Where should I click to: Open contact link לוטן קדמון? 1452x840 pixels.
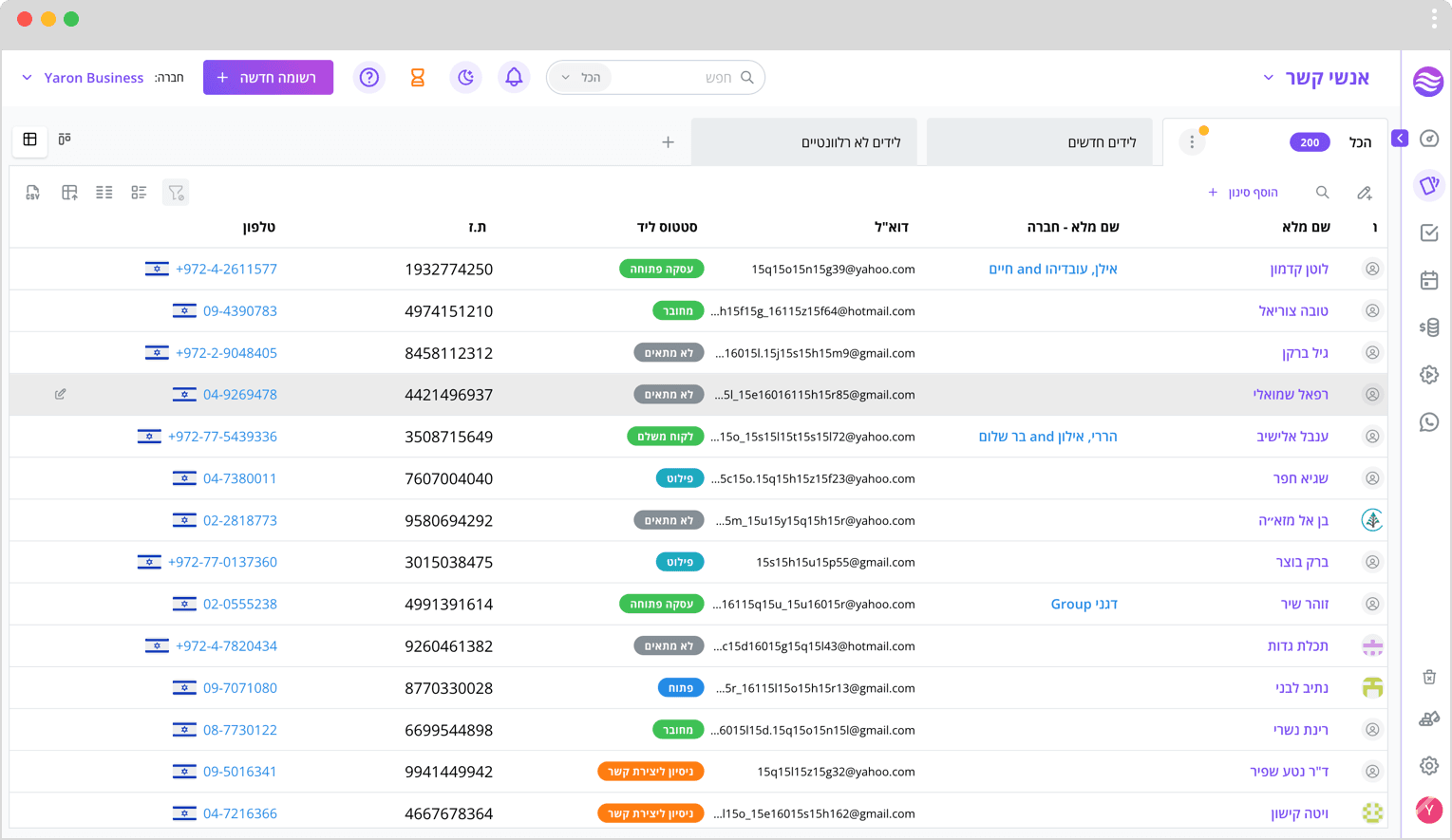pyautogui.click(x=1299, y=270)
